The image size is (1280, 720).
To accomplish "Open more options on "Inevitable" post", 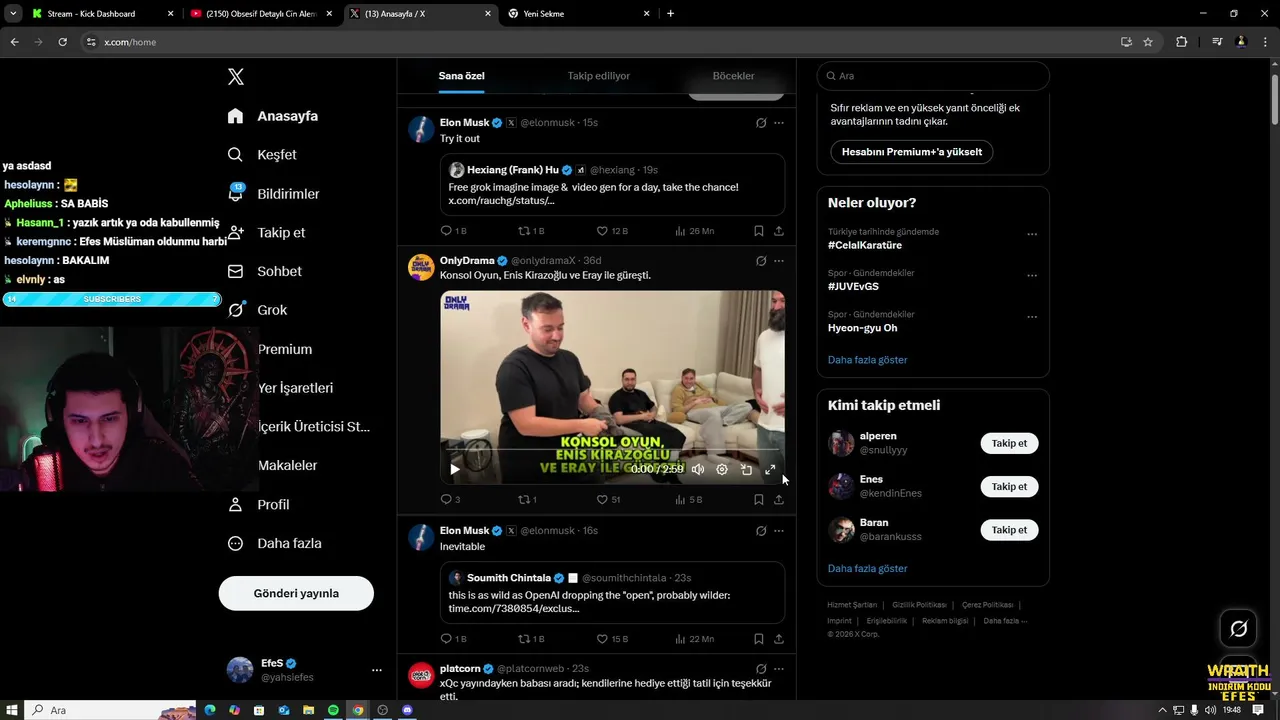I will [x=779, y=531].
